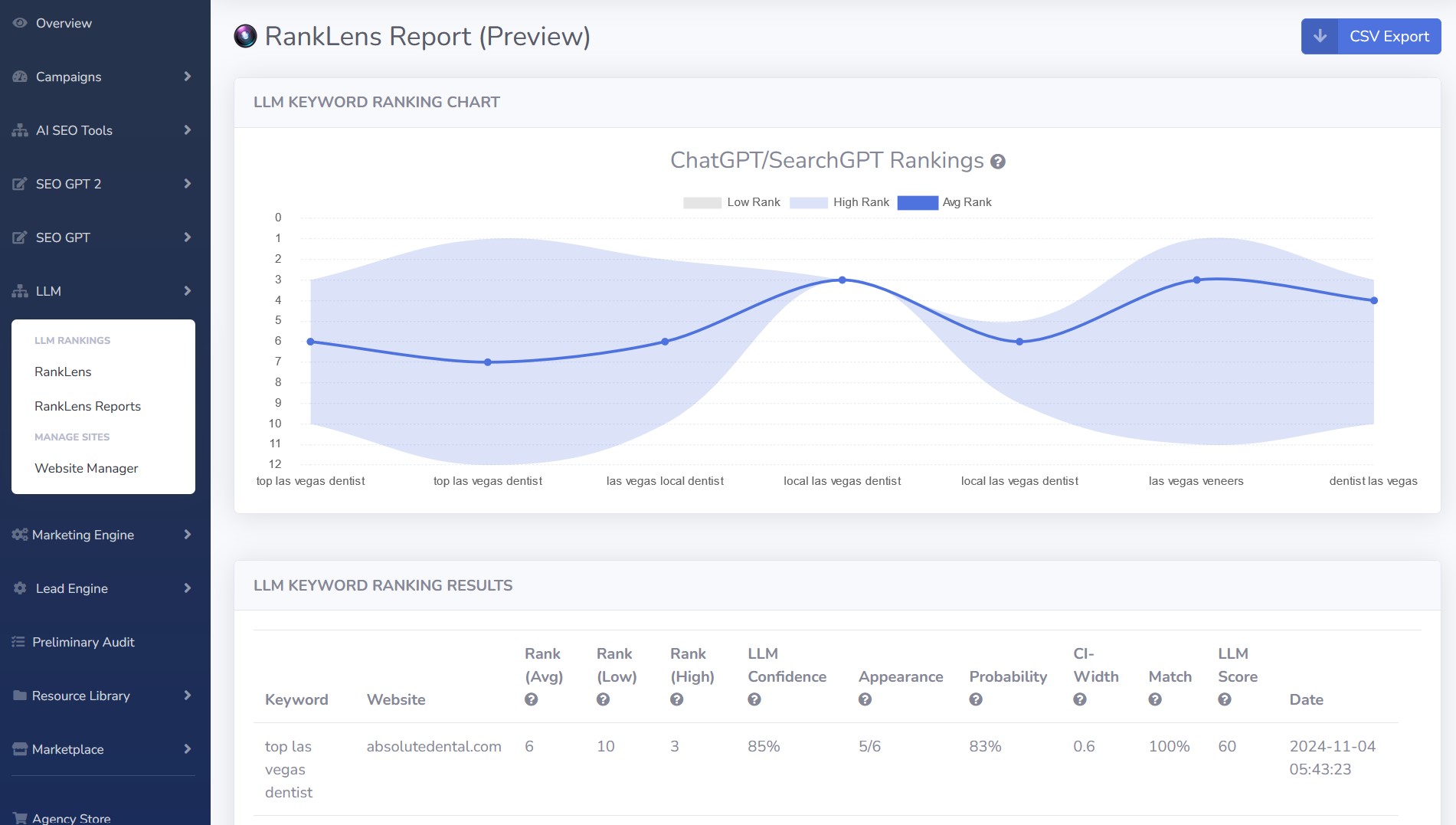Open RankLens Reports in the submenu
1456x825 pixels.
point(87,406)
